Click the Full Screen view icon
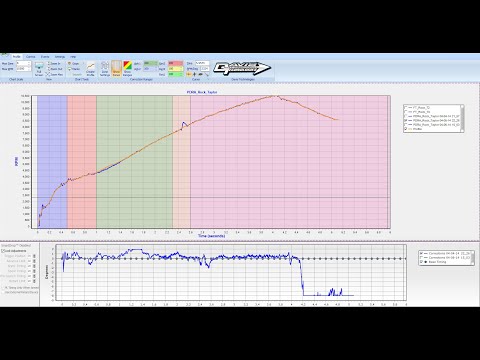 pos(39,70)
